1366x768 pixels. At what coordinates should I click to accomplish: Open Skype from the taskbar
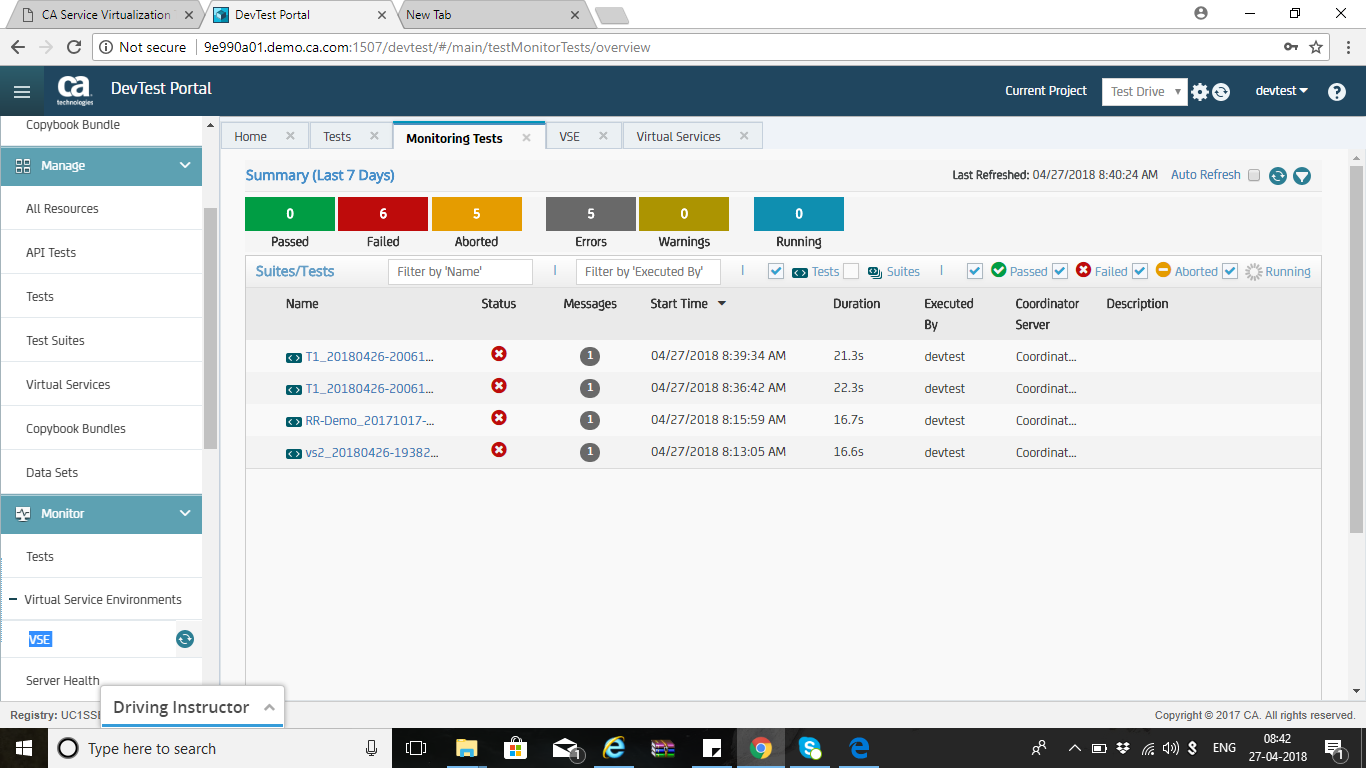click(x=810, y=748)
